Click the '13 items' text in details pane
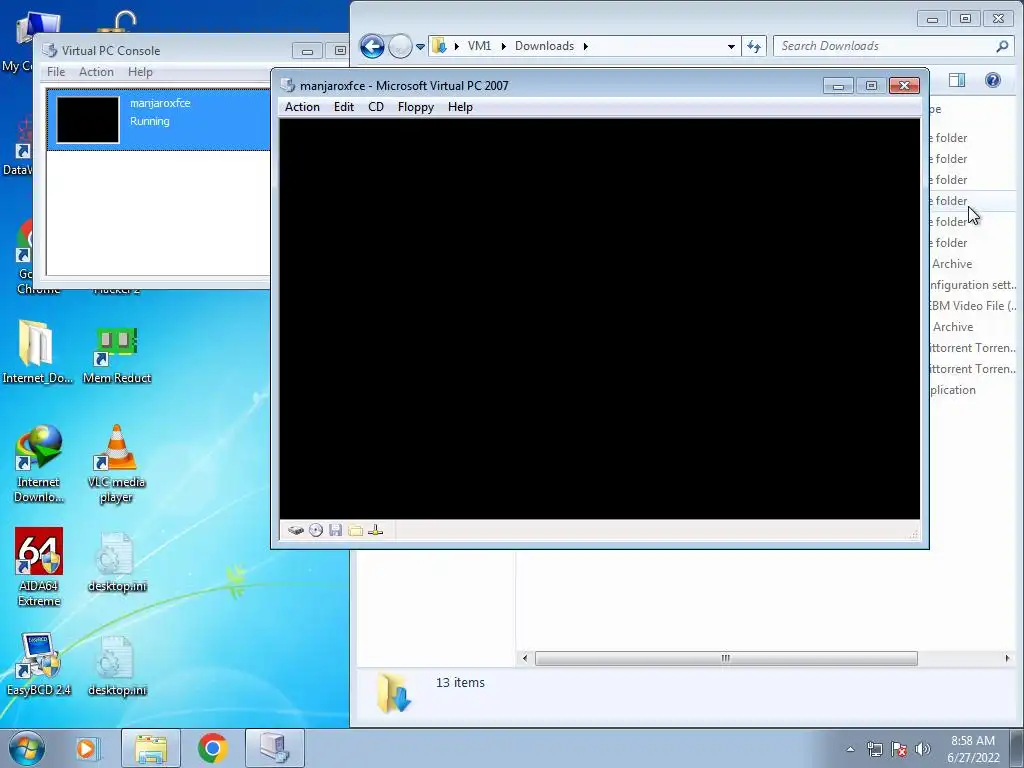Viewport: 1024px width, 768px height. [460, 682]
